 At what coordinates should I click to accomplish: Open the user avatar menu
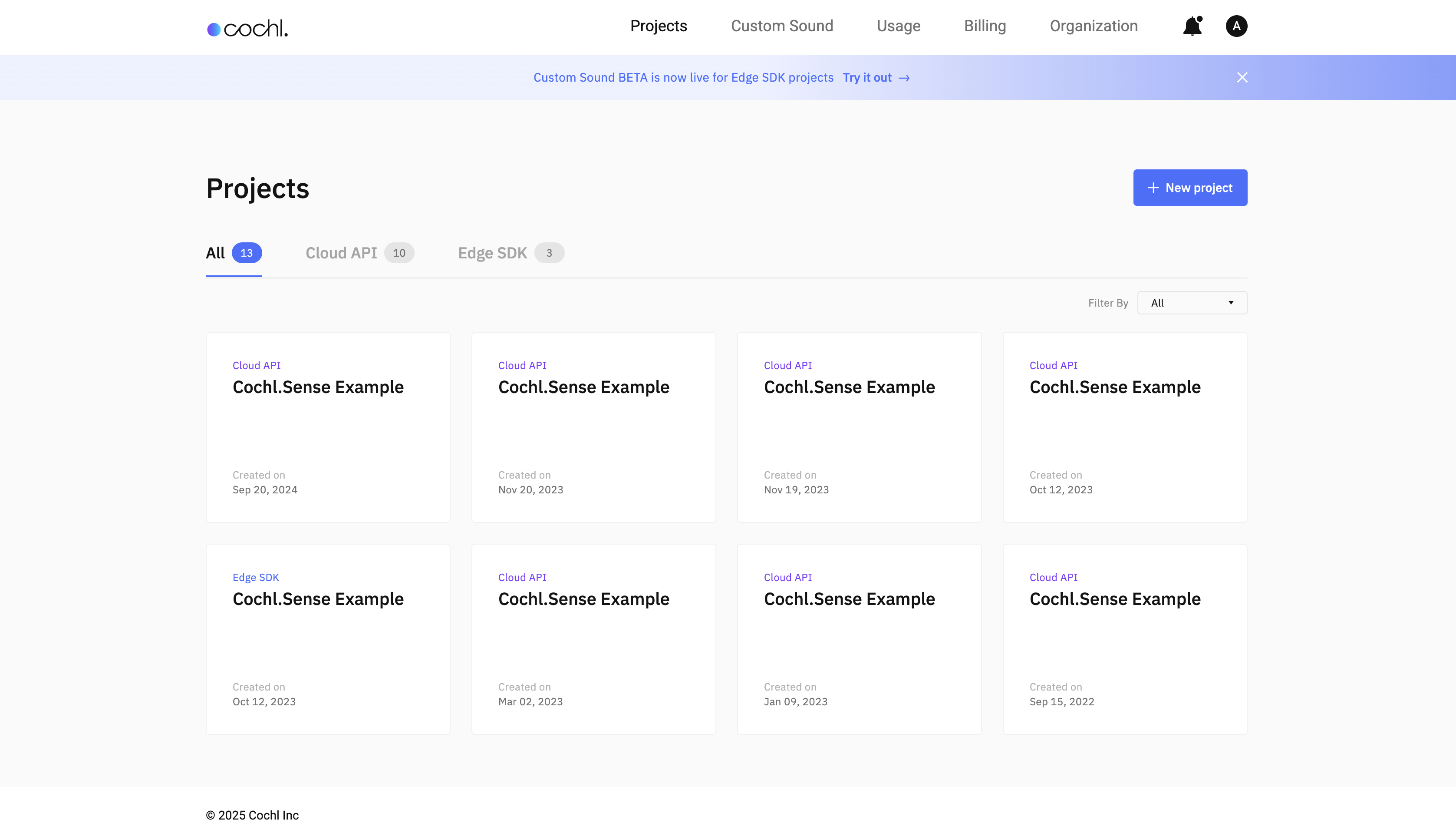tap(1236, 26)
